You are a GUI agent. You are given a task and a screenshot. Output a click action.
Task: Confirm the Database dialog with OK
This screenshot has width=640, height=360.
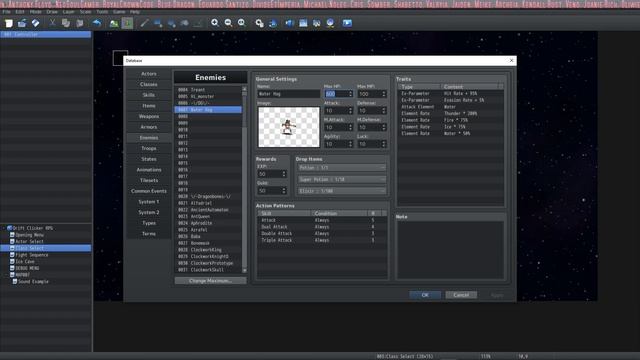point(425,295)
